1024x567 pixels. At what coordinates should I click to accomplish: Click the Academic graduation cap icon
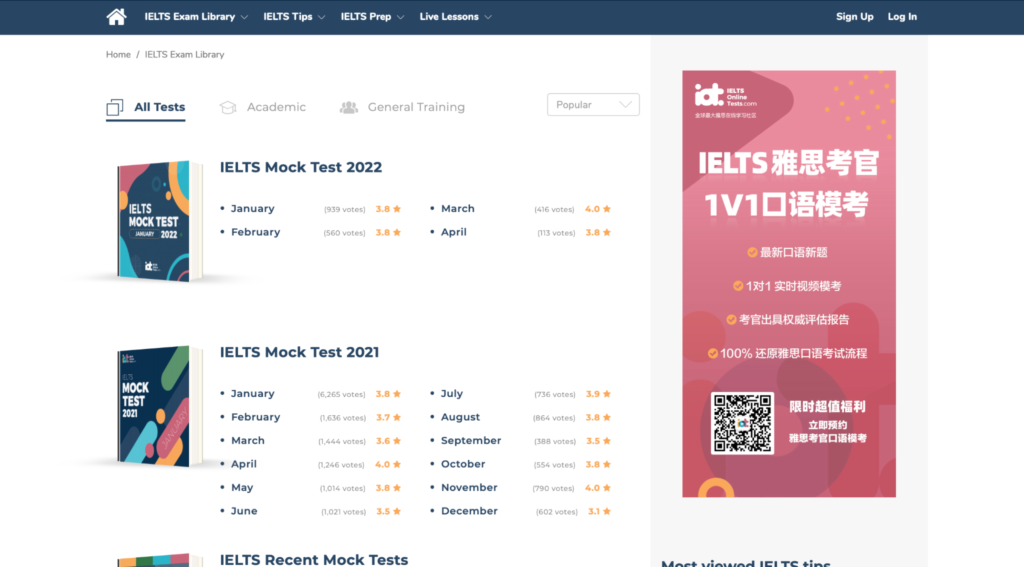(x=228, y=107)
